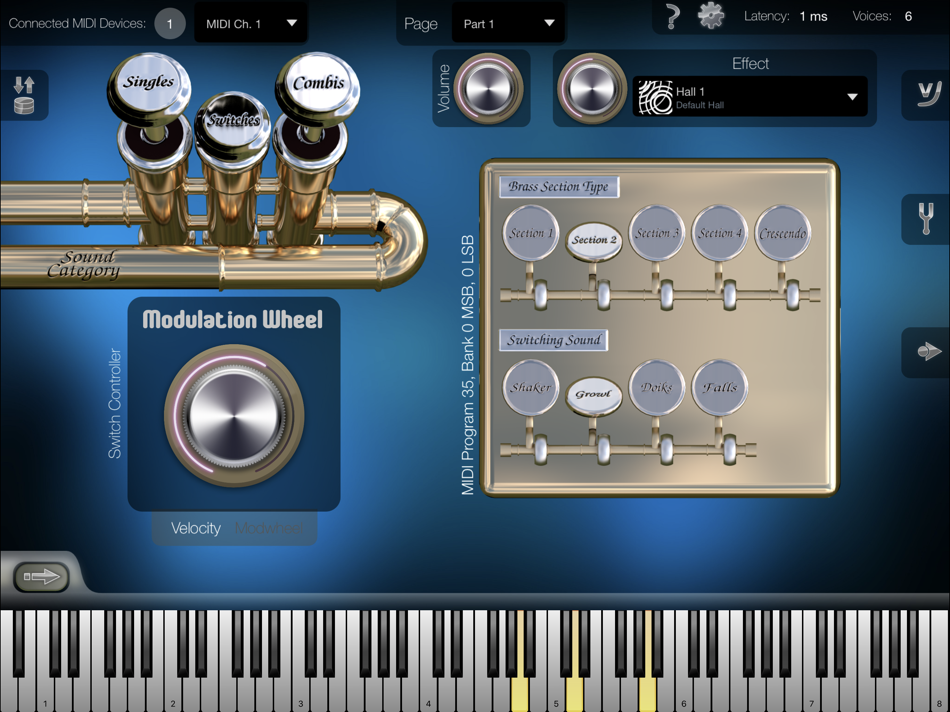Click the arrow icon above the keyboard
This screenshot has width=950, height=712.
point(42,577)
